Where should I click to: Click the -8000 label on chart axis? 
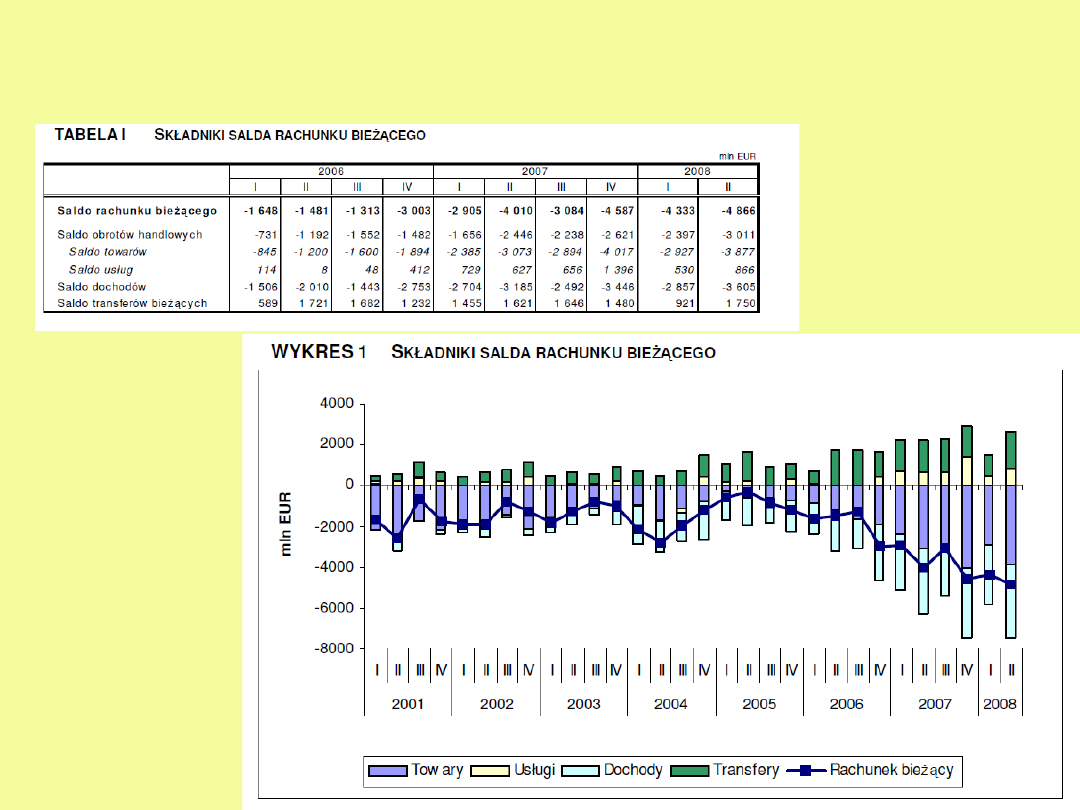click(334, 649)
